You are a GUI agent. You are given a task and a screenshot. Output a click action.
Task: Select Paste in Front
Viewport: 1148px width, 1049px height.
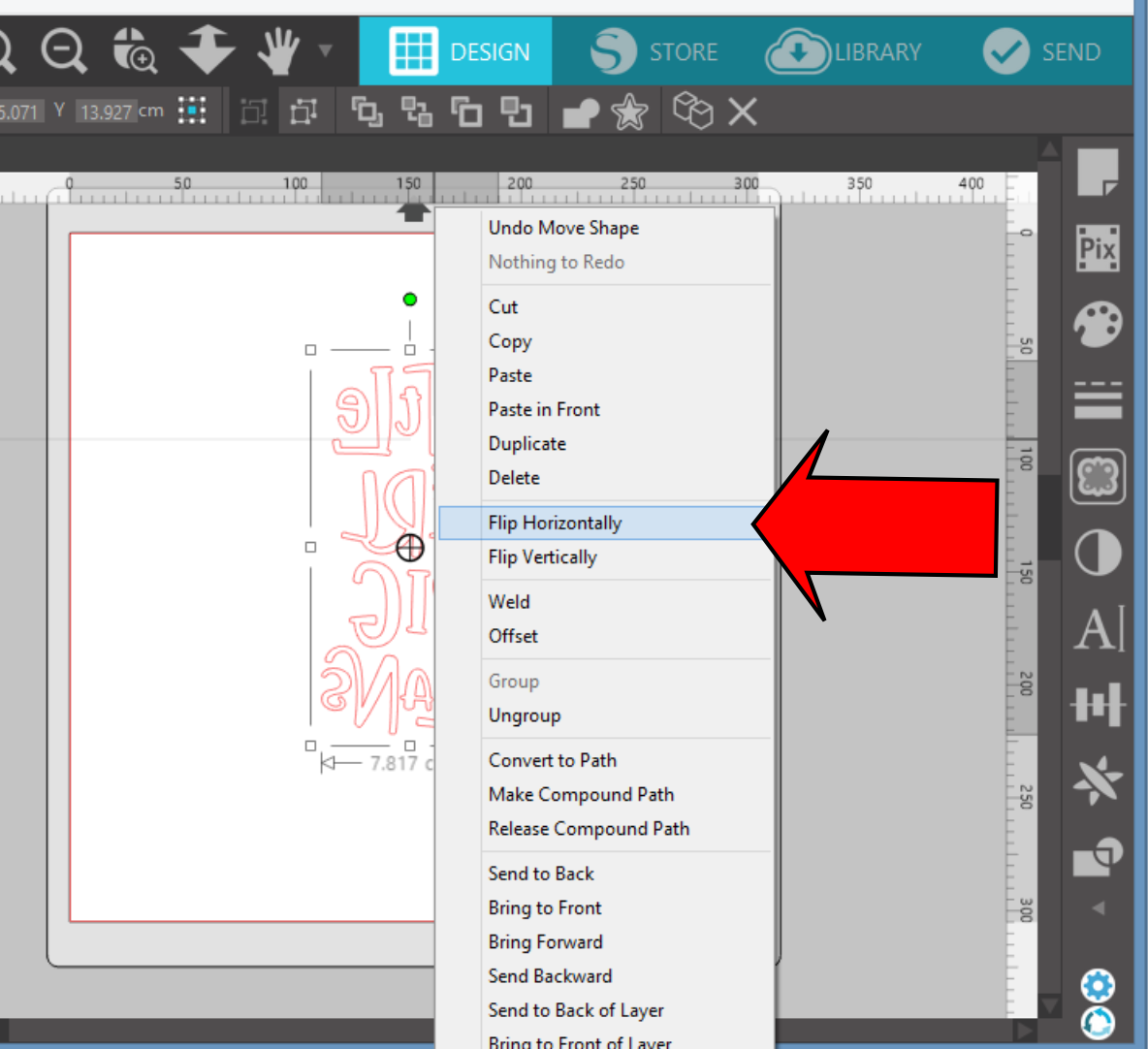pos(544,409)
